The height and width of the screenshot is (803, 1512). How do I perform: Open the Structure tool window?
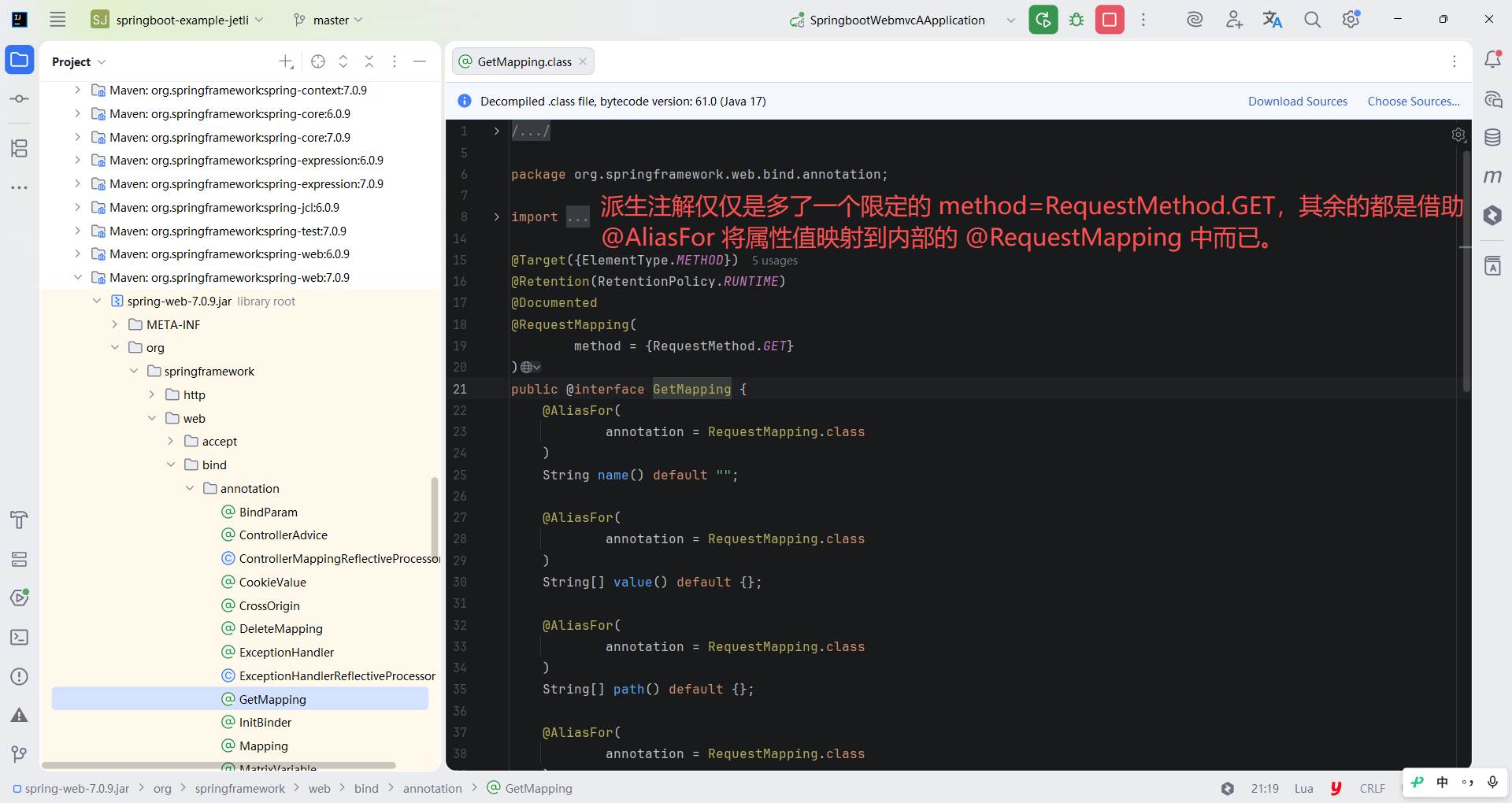[20, 148]
